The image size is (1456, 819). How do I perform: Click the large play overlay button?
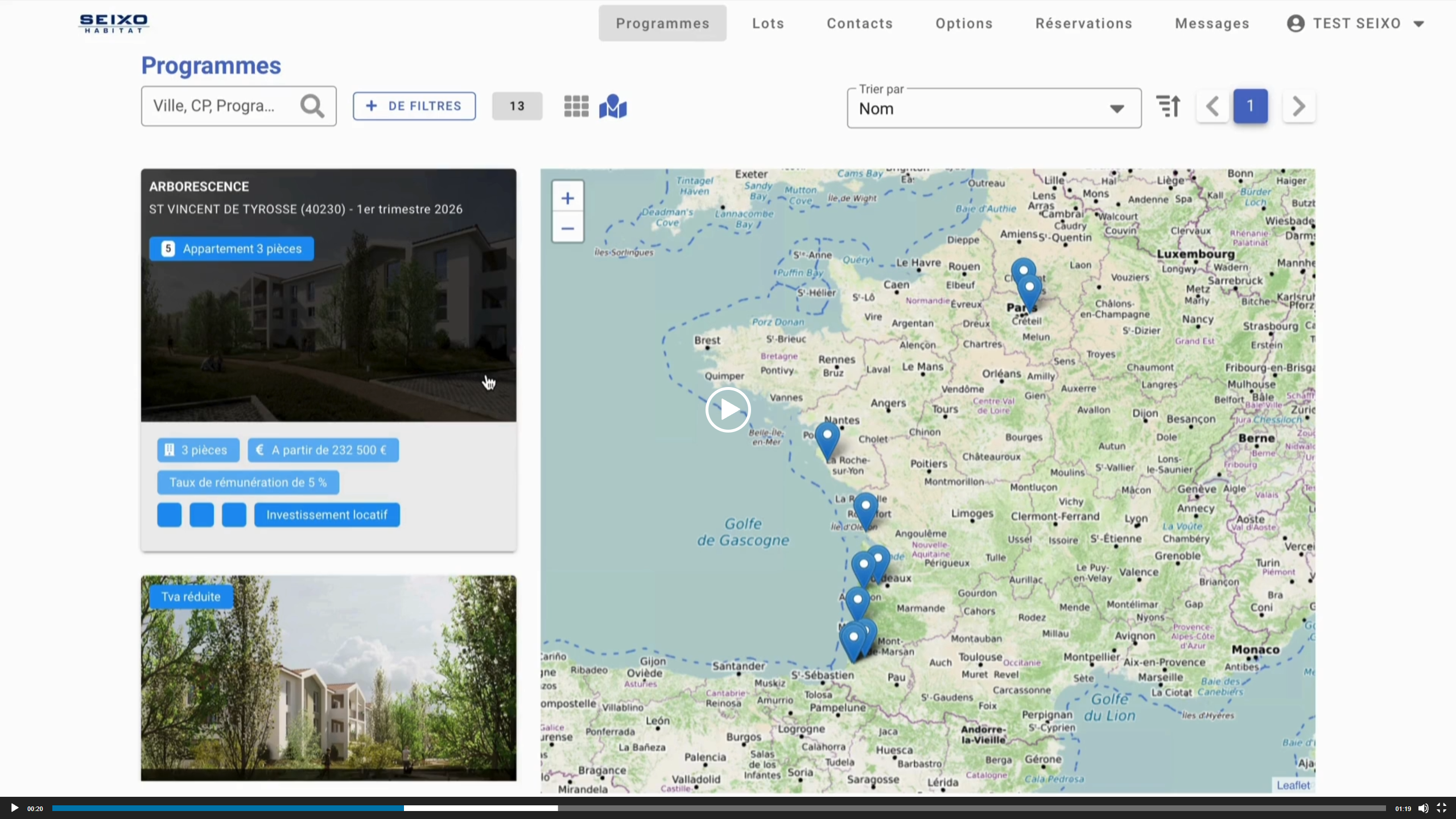pyautogui.click(x=728, y=409)
